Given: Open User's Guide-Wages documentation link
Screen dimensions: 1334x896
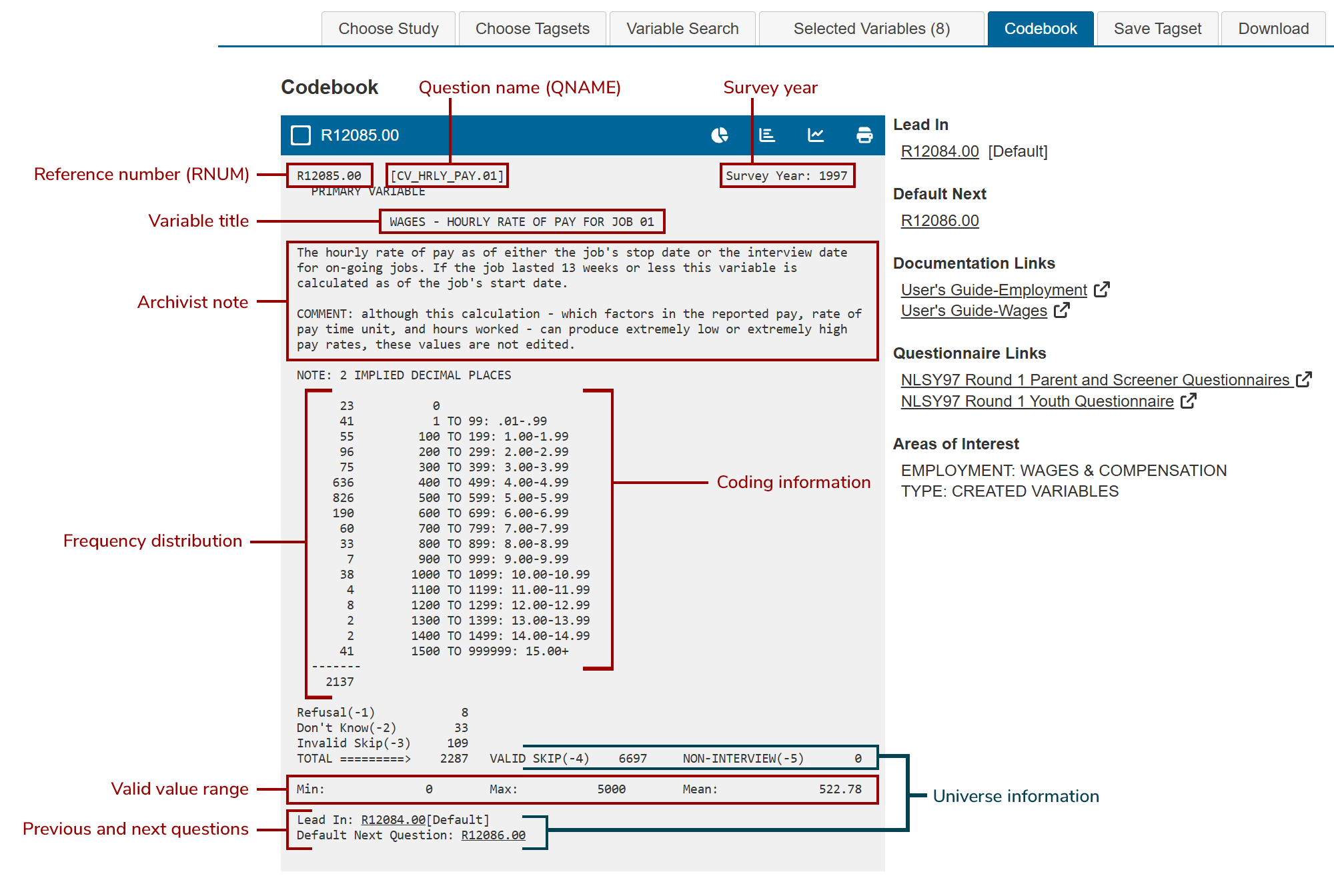Looking at the screenshot, I should pos(973,311).
